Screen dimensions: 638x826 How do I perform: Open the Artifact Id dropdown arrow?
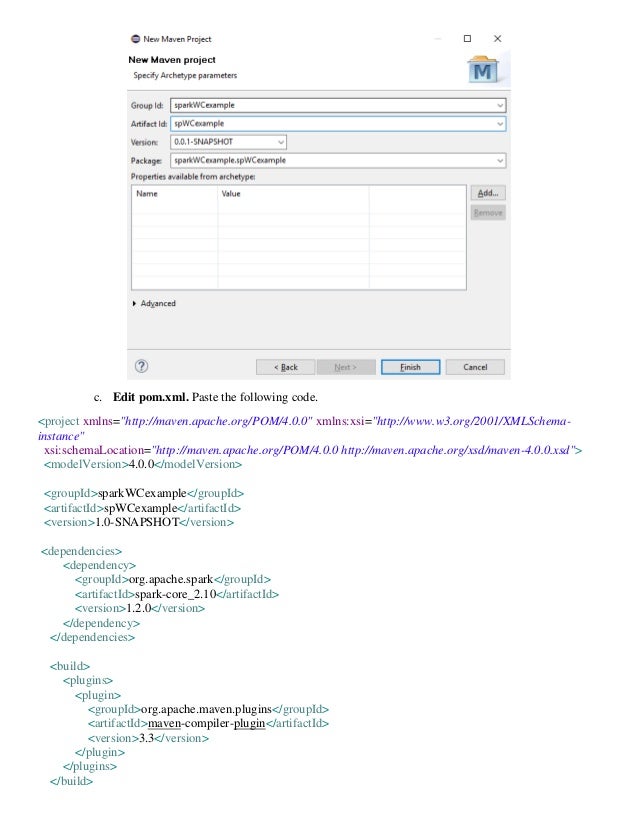[500, 124]
